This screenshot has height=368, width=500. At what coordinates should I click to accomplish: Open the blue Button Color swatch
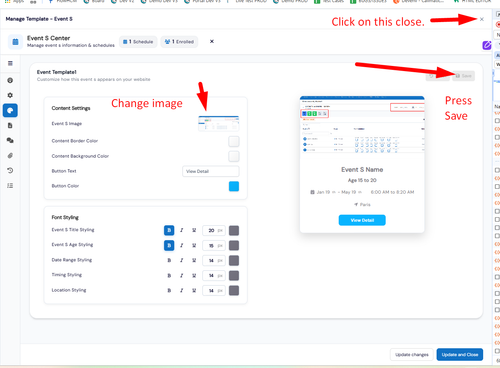[x=234, y=186]
